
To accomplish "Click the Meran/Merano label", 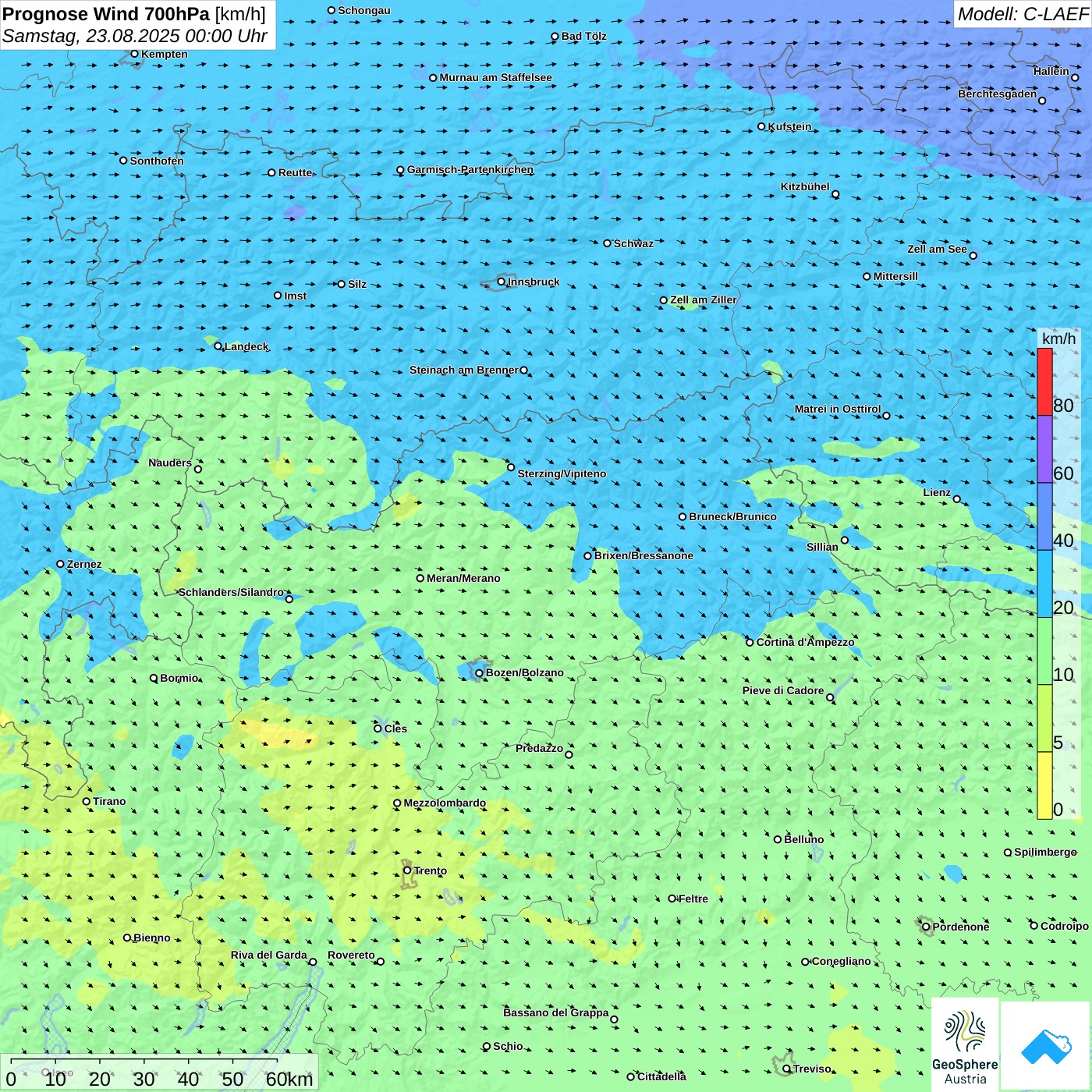I will tap(463, 578).
